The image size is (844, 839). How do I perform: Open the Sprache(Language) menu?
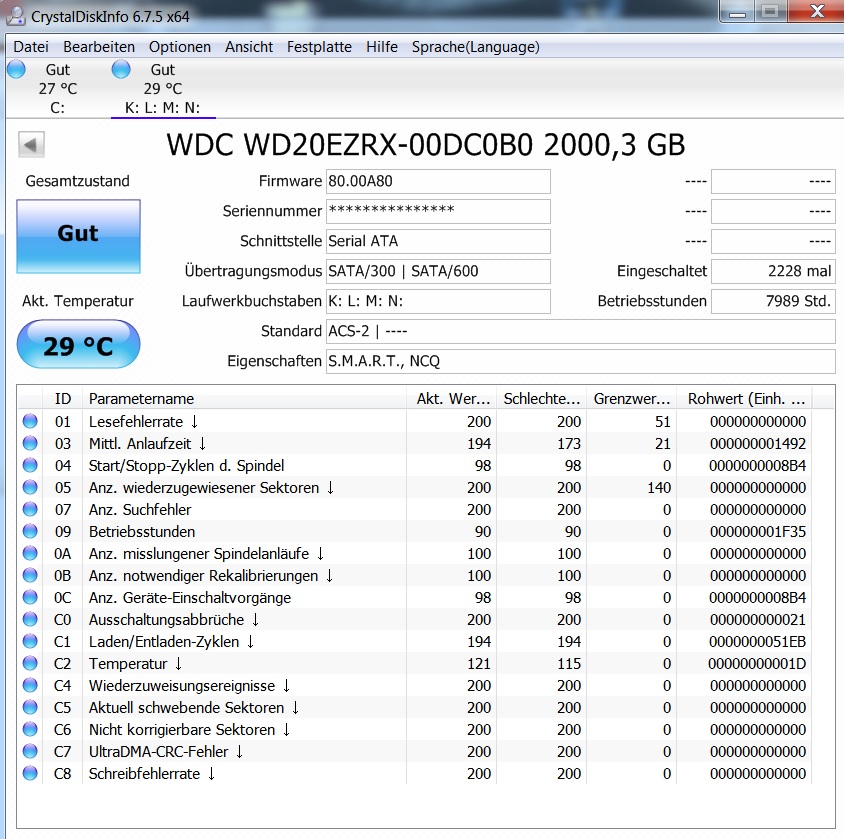pos(475,47)
